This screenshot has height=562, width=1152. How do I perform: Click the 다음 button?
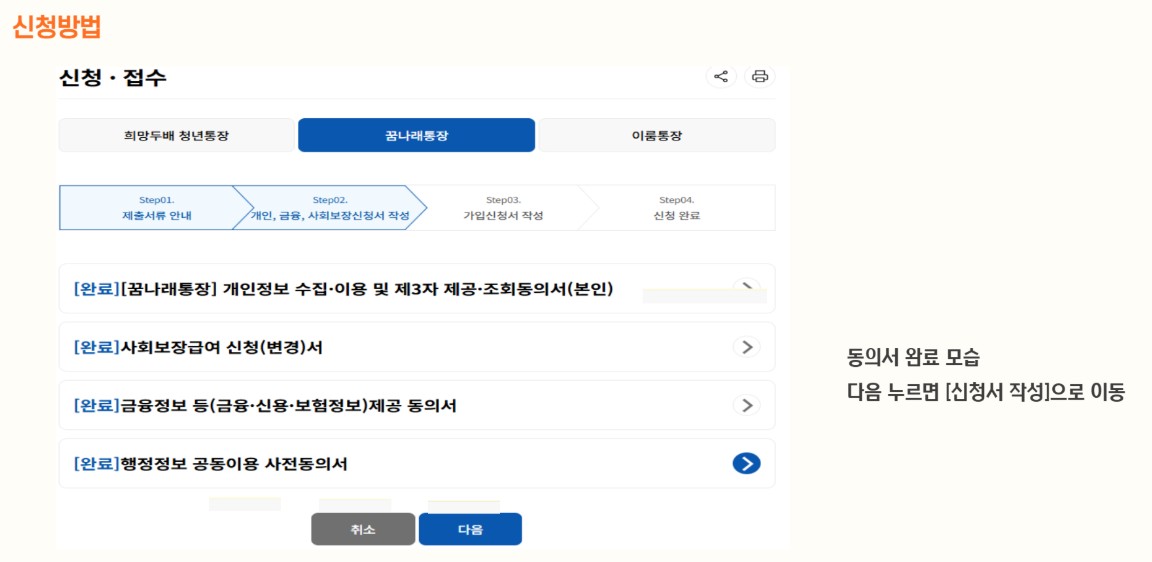point(470,529)
